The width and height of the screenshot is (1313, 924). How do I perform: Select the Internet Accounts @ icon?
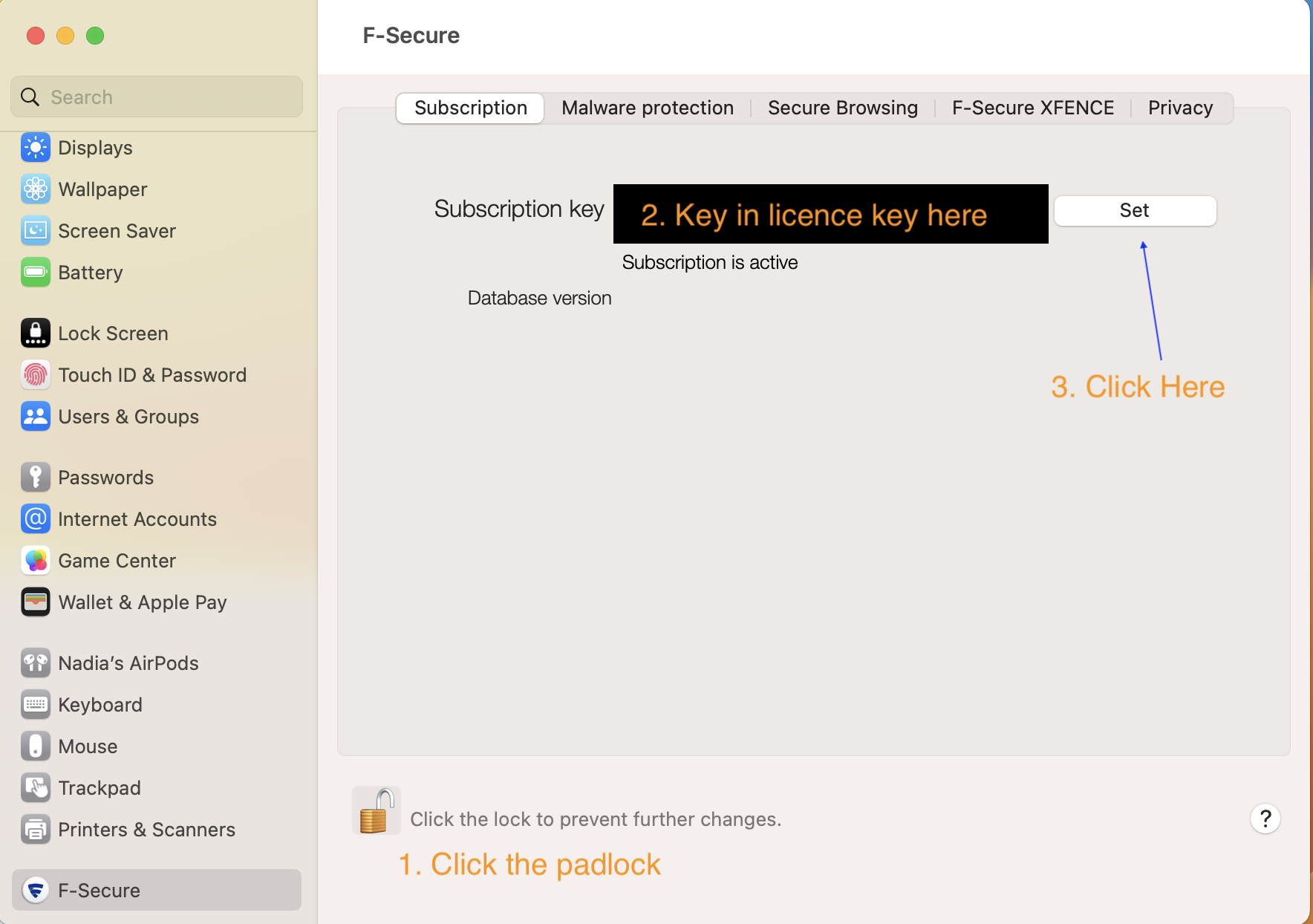[x=36, y=519]
